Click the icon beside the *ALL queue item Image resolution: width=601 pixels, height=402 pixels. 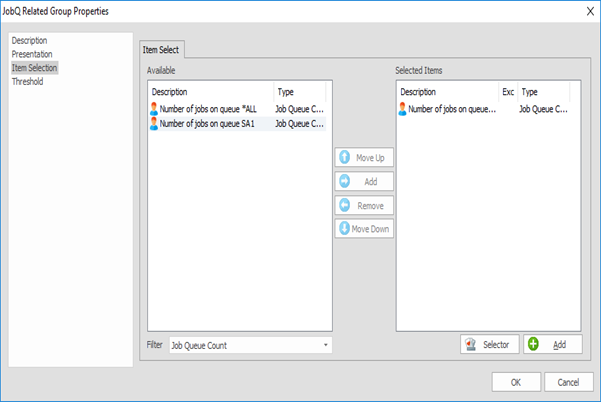tap(153, 110)
